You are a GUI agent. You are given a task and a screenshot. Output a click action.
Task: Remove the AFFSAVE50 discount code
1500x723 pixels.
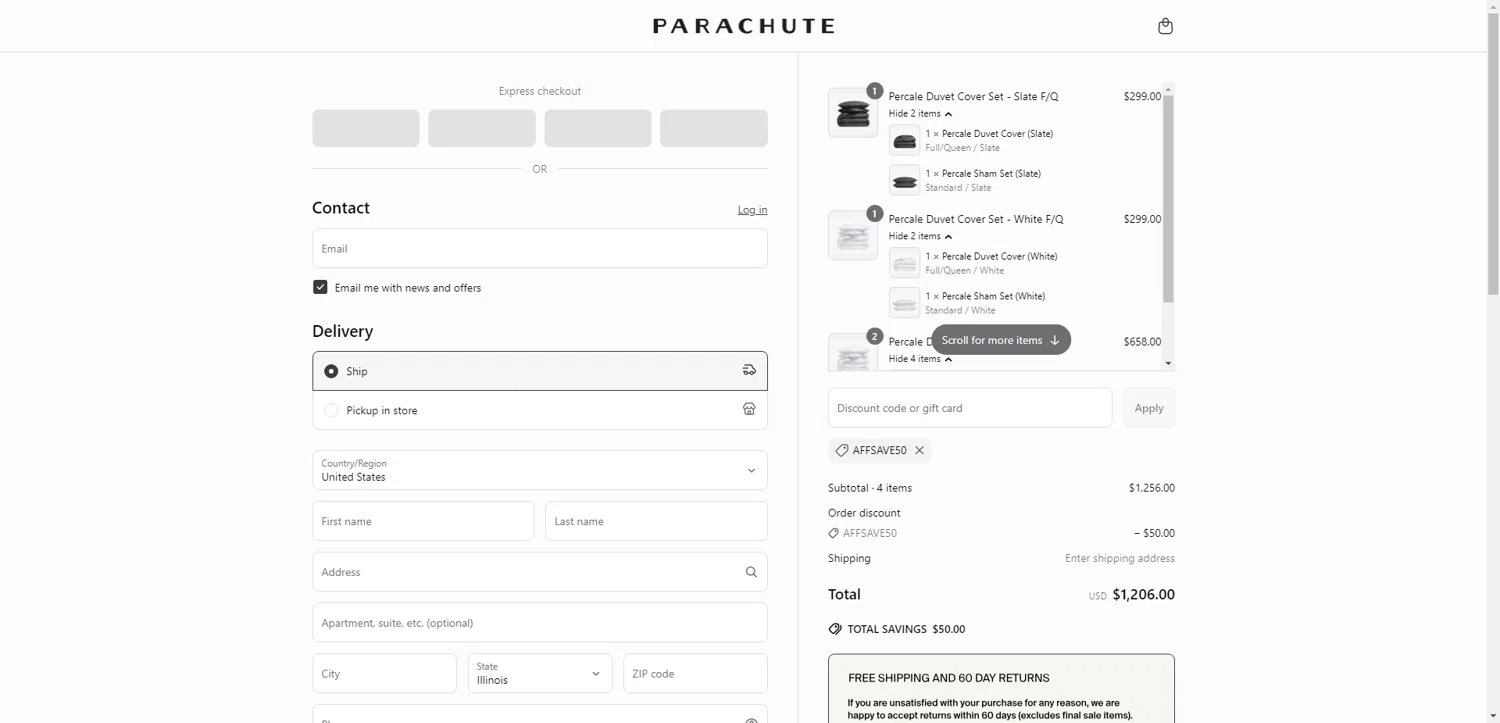[x=920, y=451]
